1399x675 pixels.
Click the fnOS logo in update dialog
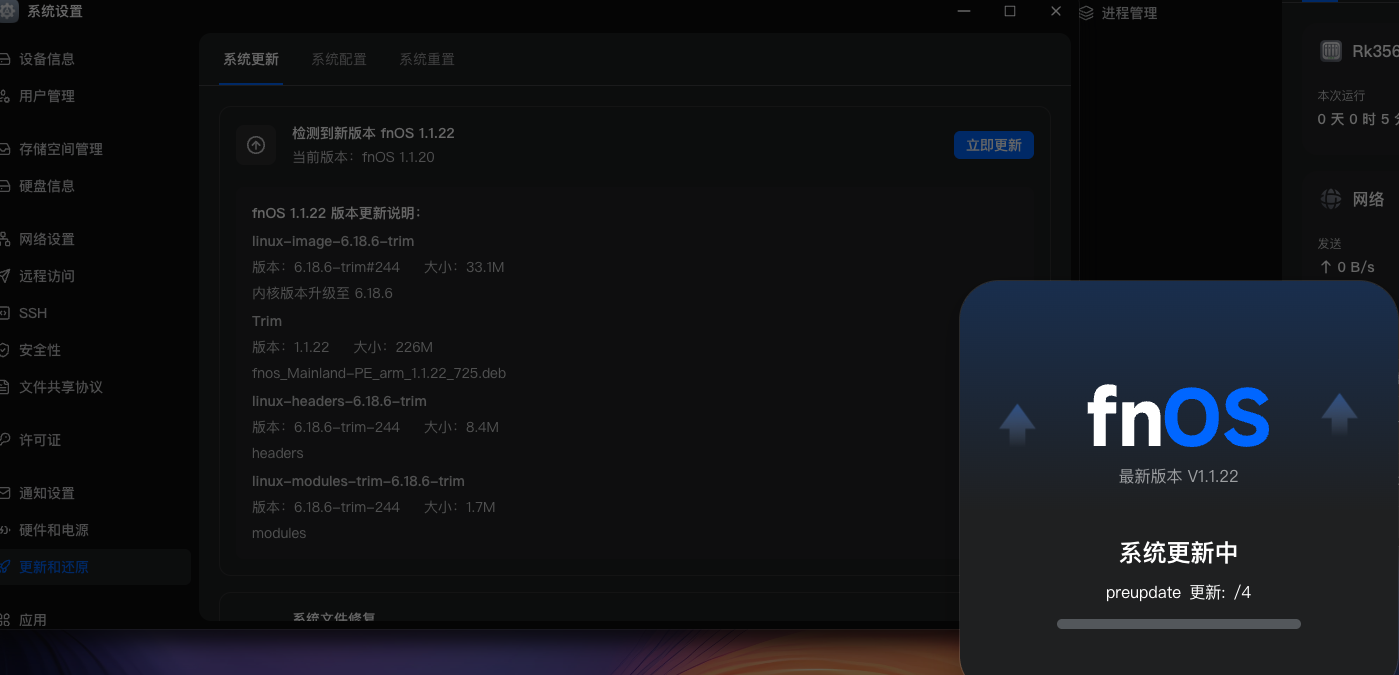point(1178,417)
